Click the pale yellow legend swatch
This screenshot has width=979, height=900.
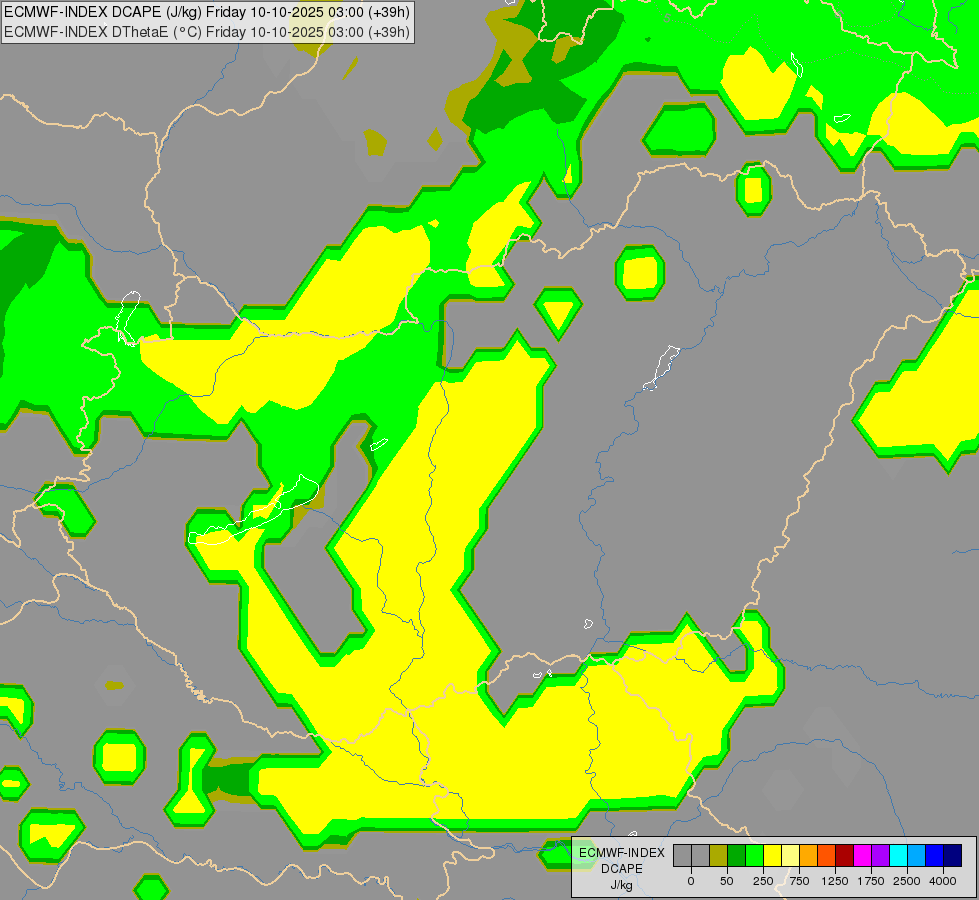click(790, 855)
